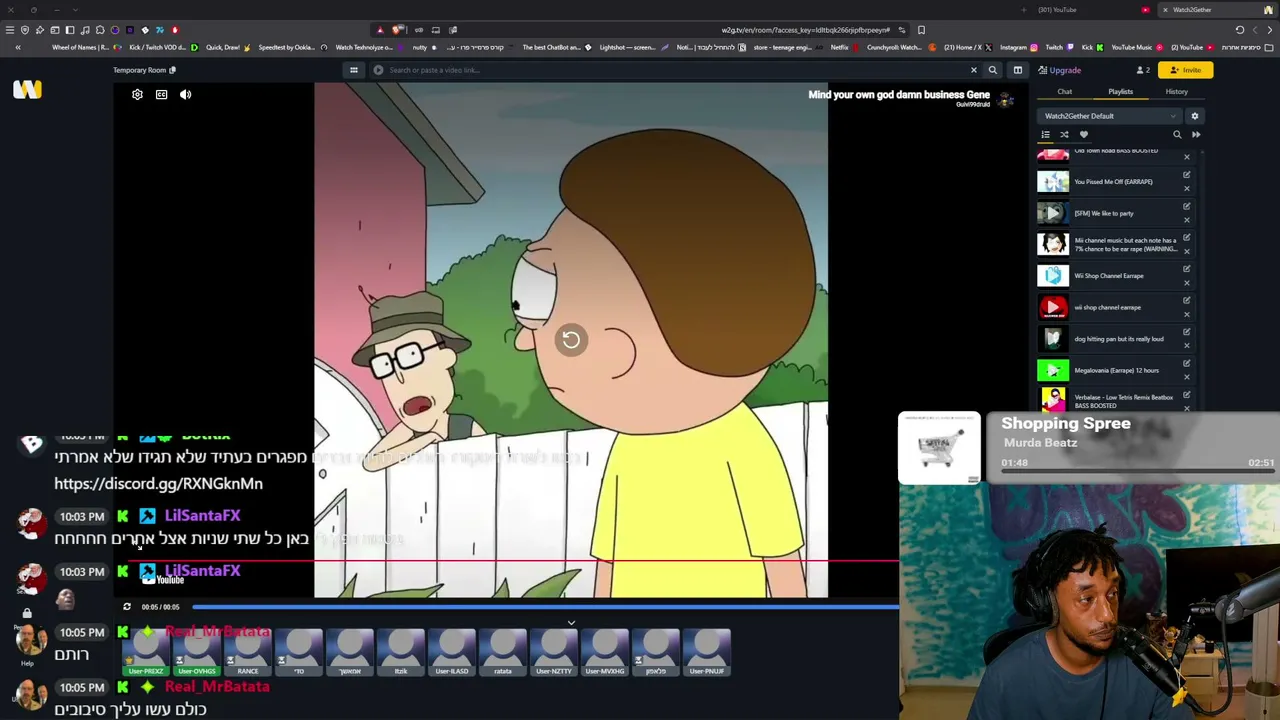This screenshot has width=1280, height=720.
Task: Edit 'You Pissed Me Off (EARRAPE)' entry
Action: point(1187,175)
